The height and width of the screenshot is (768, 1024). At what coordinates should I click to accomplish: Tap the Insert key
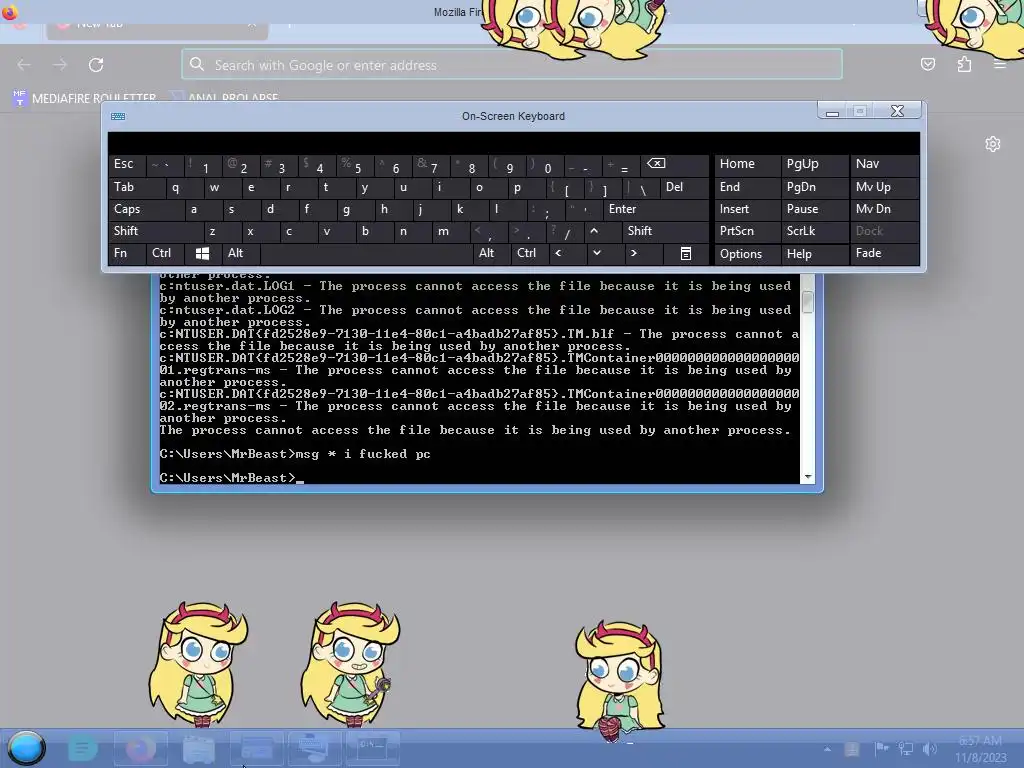747,209
